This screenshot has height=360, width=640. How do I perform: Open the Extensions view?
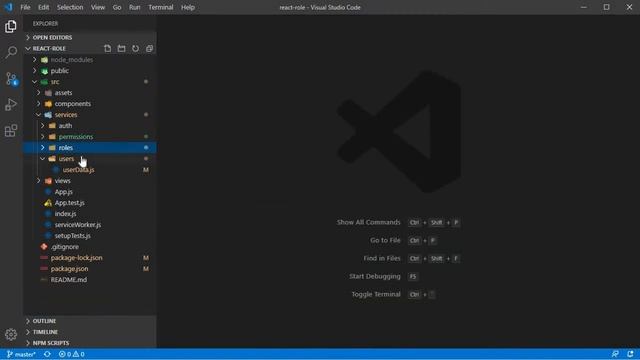click(x=11, y=131)
